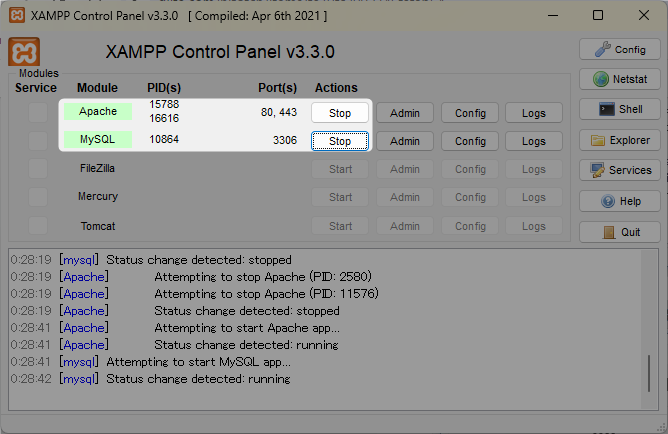
Task: Click Apache PID 16616
Action: coord(164,118)
